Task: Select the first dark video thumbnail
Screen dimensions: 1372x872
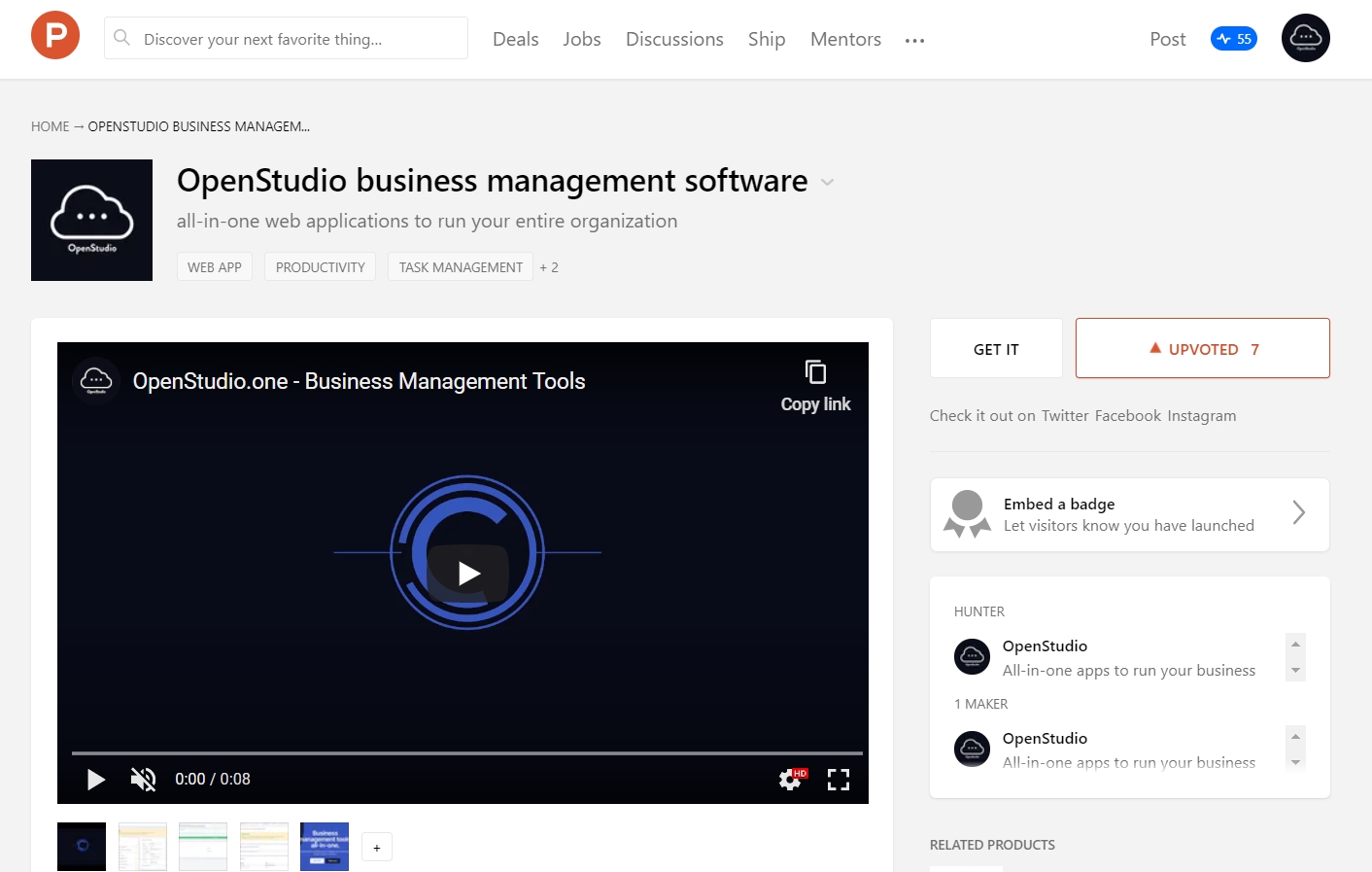Action: (82, 847)
